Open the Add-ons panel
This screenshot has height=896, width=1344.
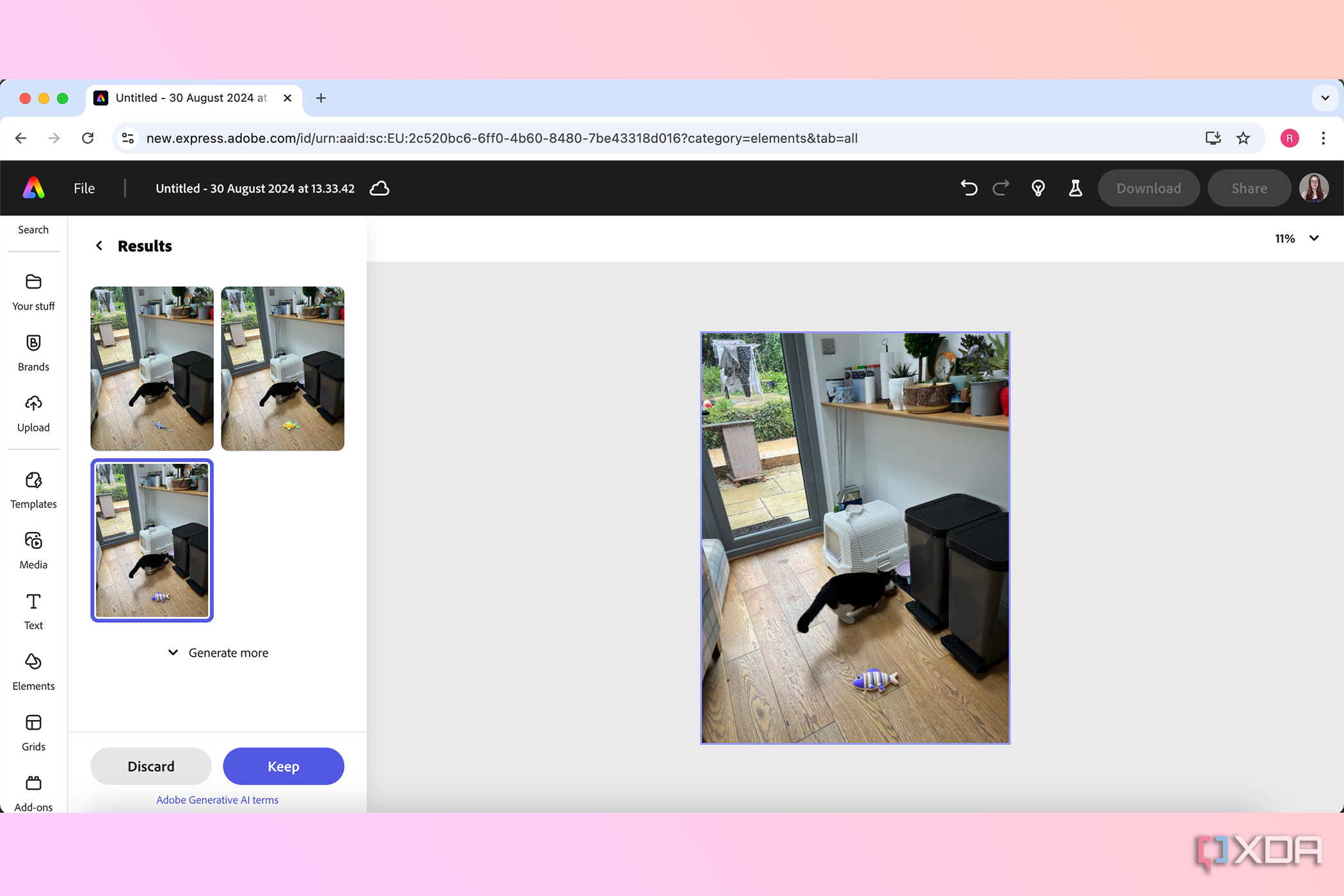click(33, 794)
